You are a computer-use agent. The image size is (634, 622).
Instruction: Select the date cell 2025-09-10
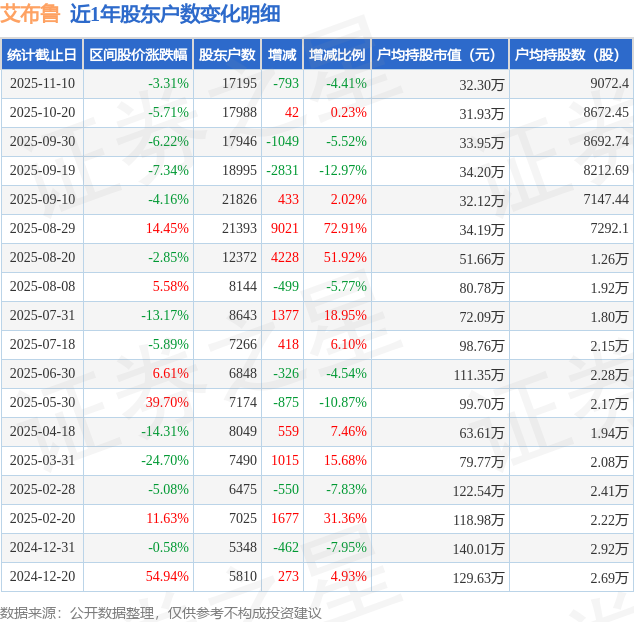click(x=42, y=199)
